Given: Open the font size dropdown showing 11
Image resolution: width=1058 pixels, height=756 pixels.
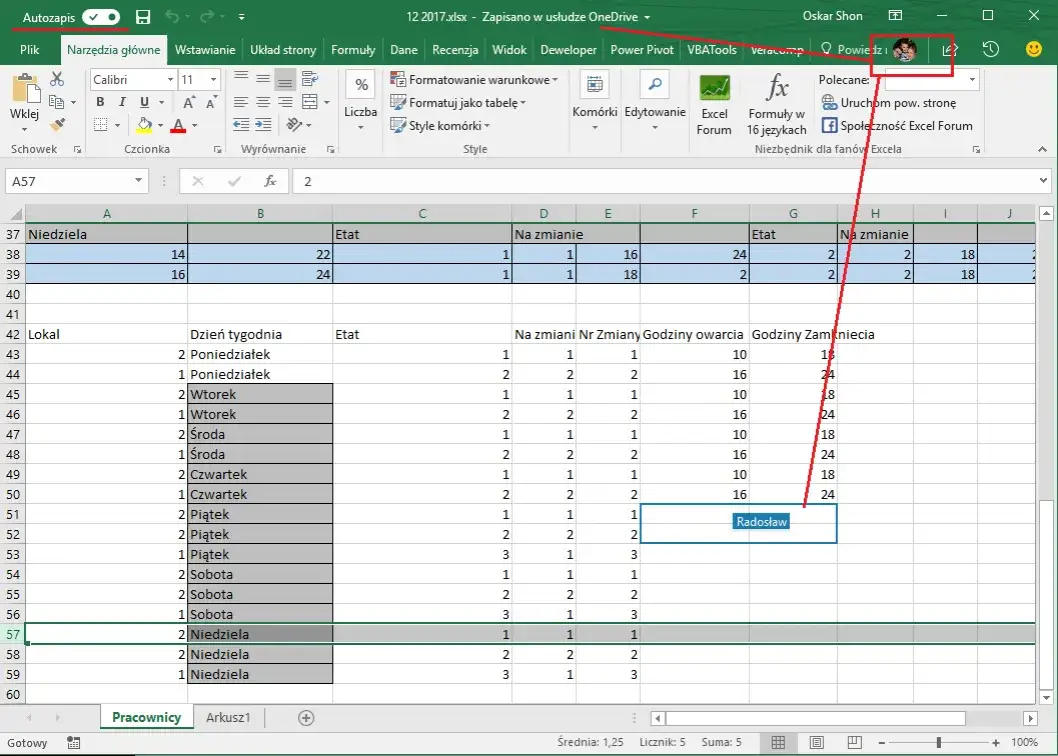Looking at the screenshot, I should click(207, 78).
